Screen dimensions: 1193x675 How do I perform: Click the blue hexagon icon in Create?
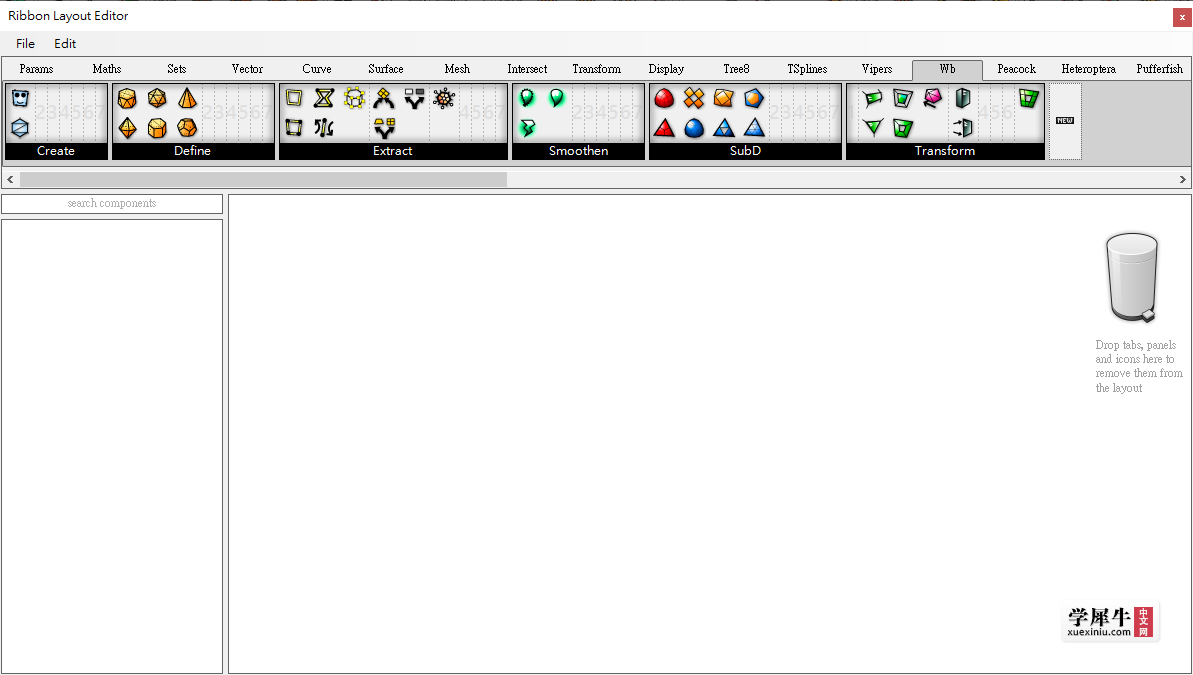pyautogui.click(x=21, y=128)
